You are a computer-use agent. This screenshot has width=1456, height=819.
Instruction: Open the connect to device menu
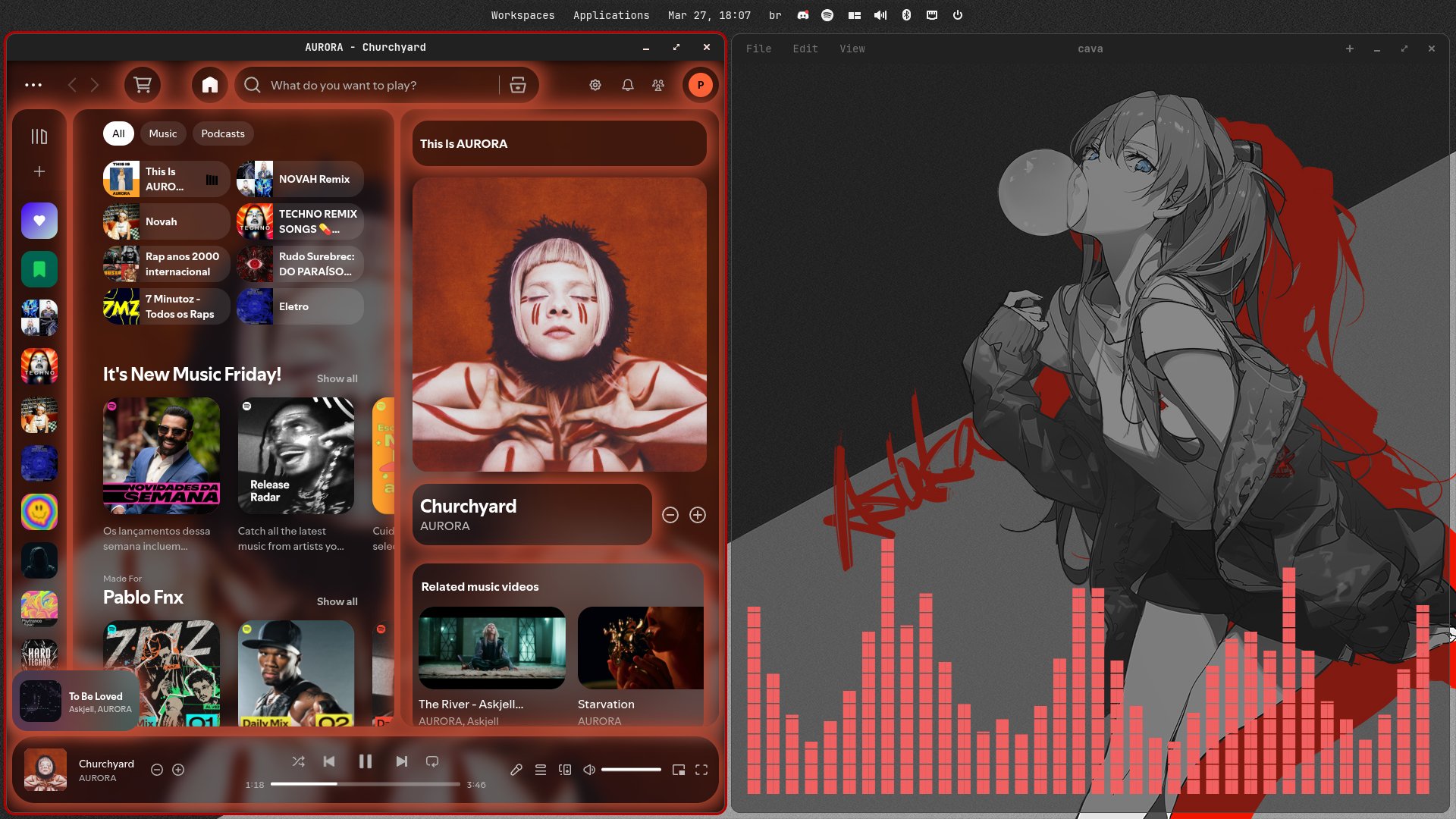pyautogui.click(x=565, y=770)
